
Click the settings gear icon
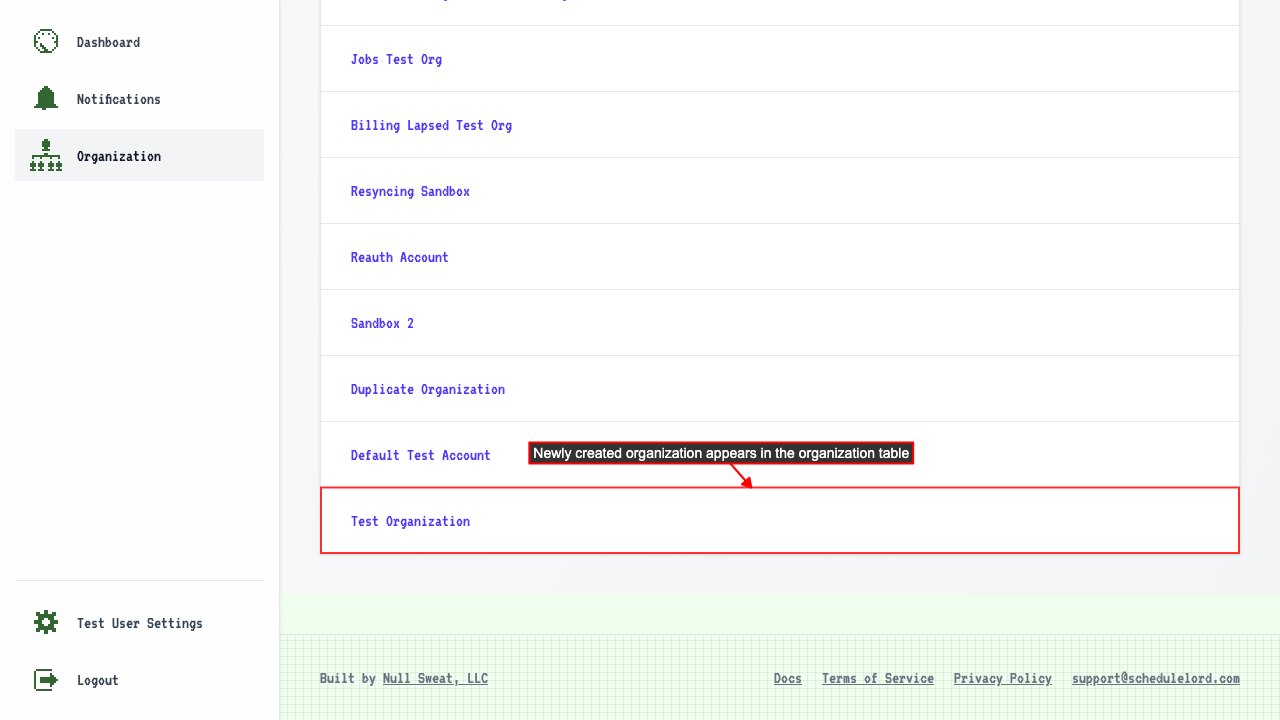[x=46, y=622]
